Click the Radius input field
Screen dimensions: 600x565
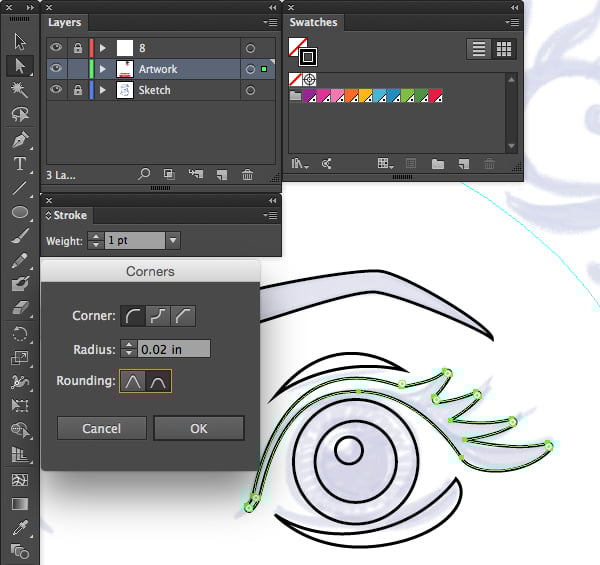click(x=174, y=349)
